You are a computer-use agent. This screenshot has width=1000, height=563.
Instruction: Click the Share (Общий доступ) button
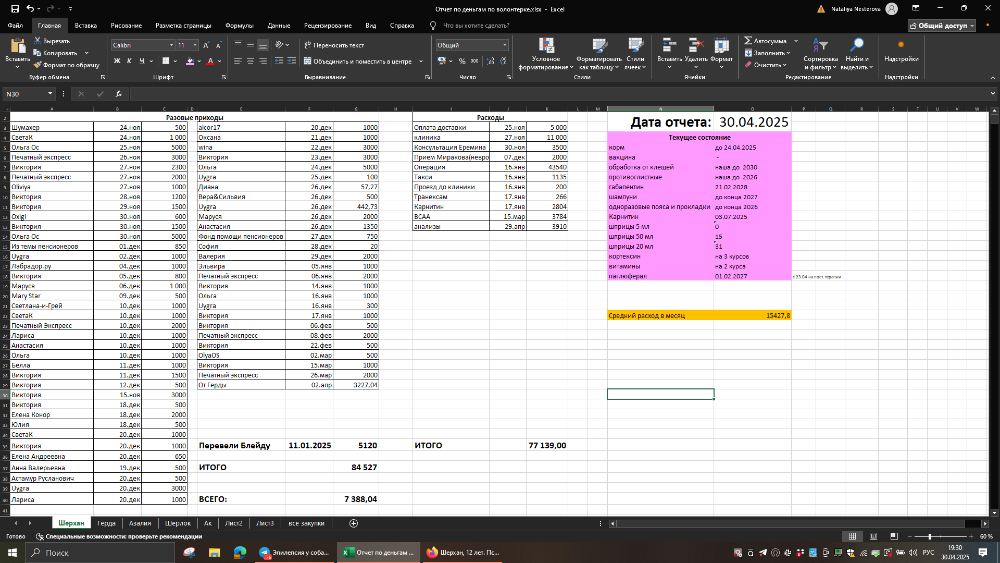click(x=941, y=24)
